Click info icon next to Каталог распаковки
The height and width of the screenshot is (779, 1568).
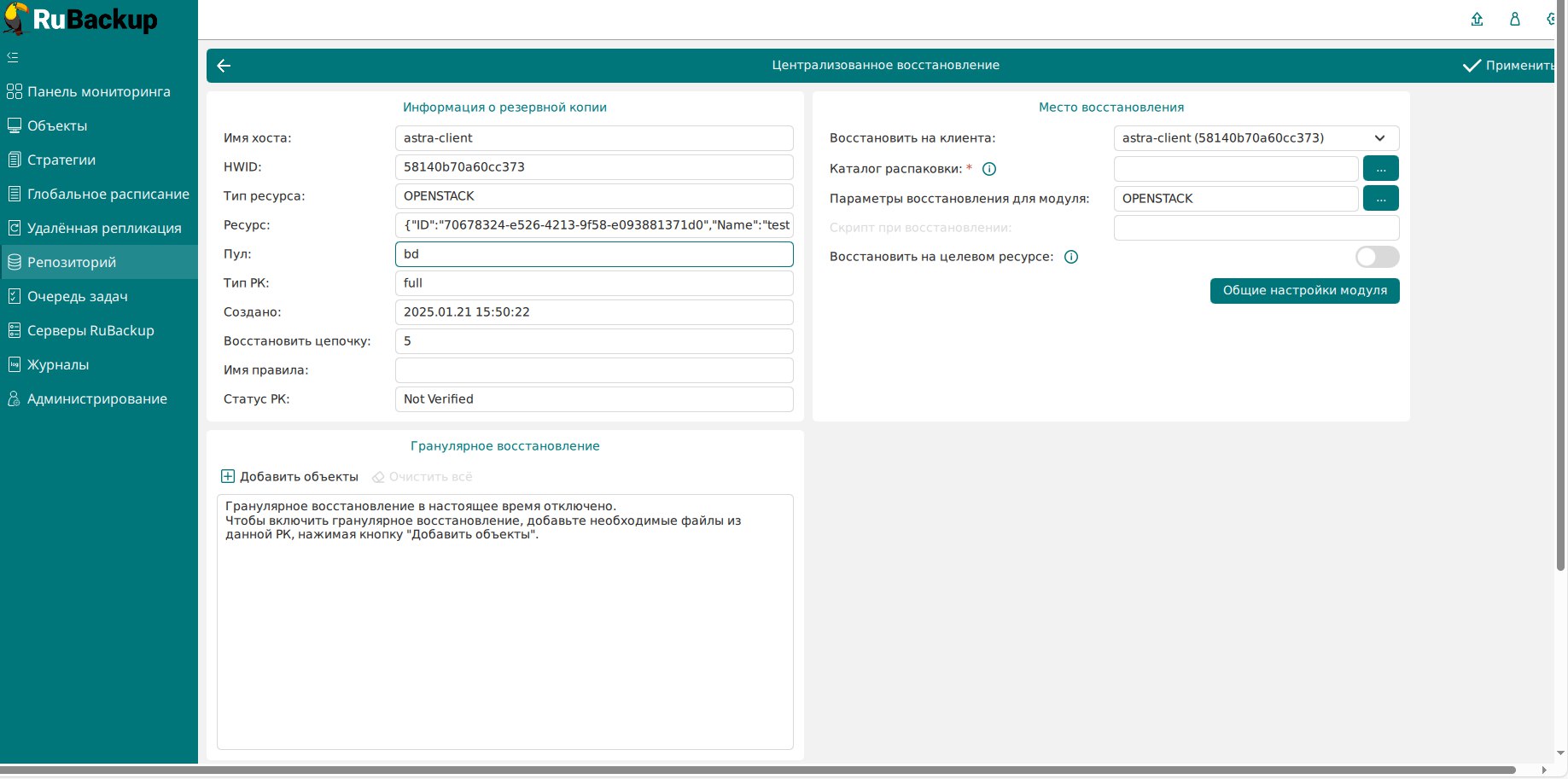click(989, 169)
